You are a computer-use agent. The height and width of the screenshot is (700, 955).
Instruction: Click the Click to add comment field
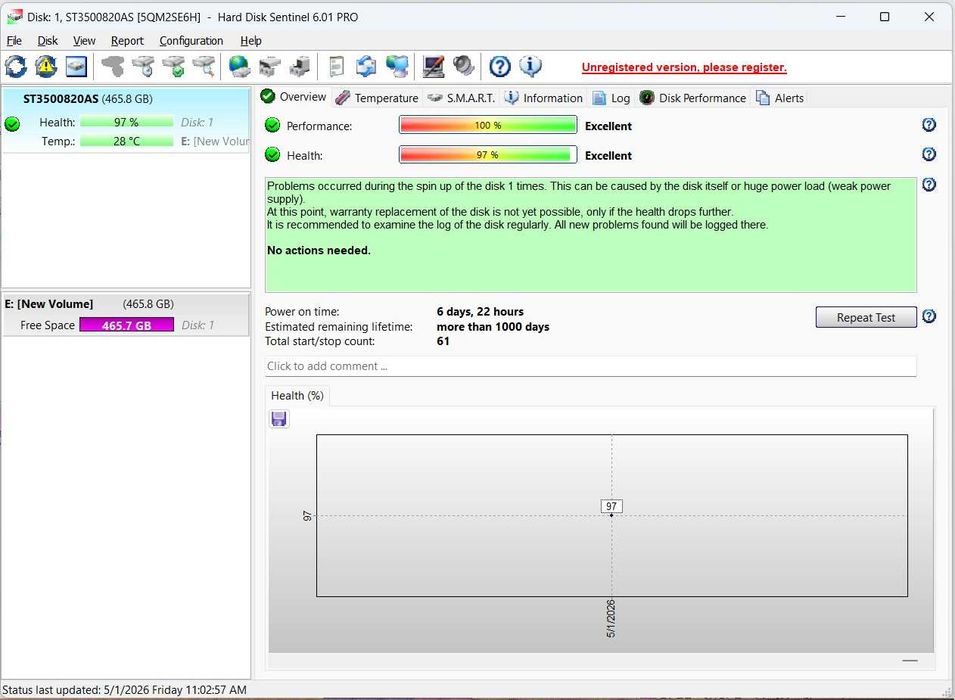590,366
